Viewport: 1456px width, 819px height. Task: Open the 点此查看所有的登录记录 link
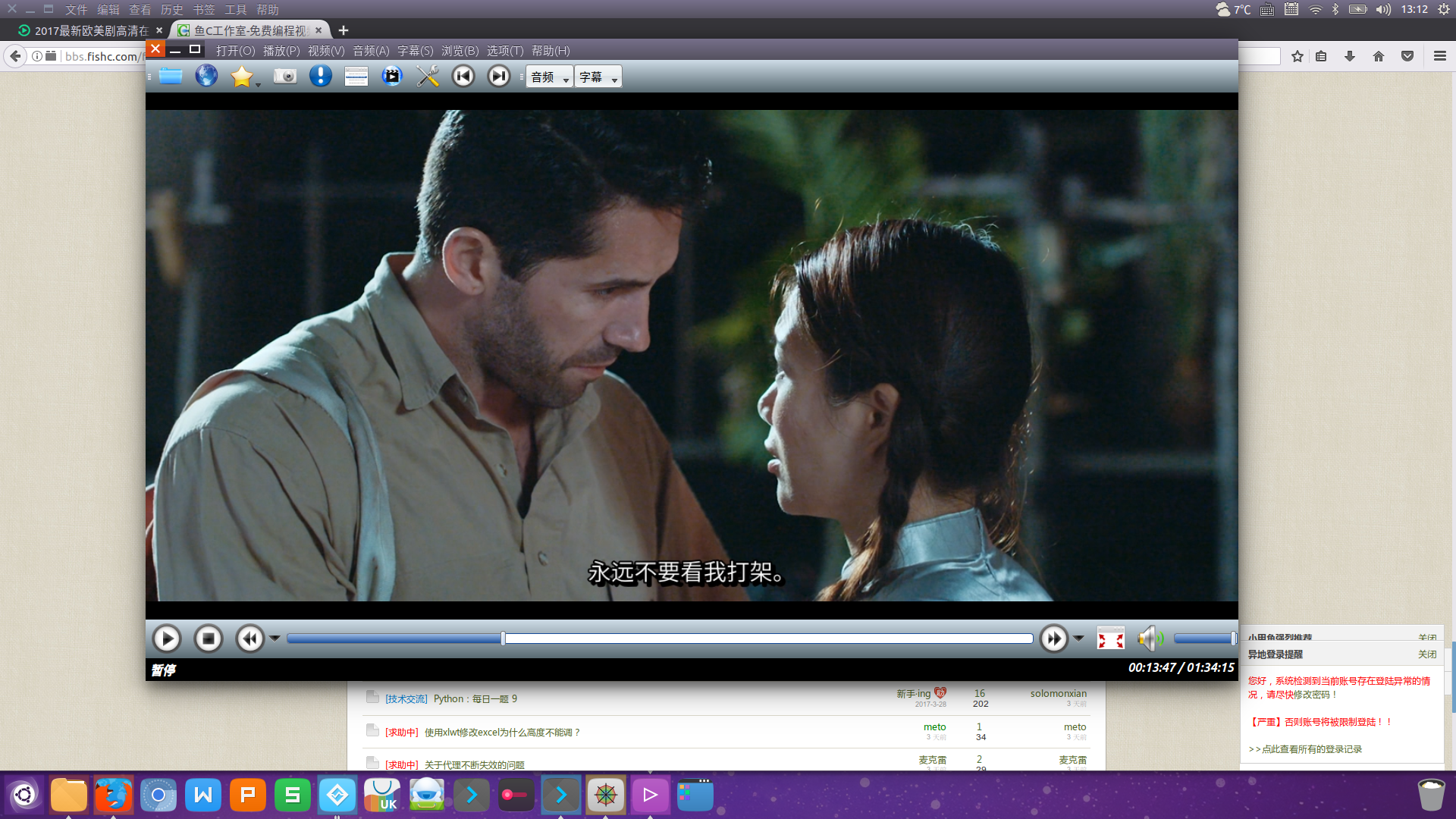click(x=1312, y=749)
